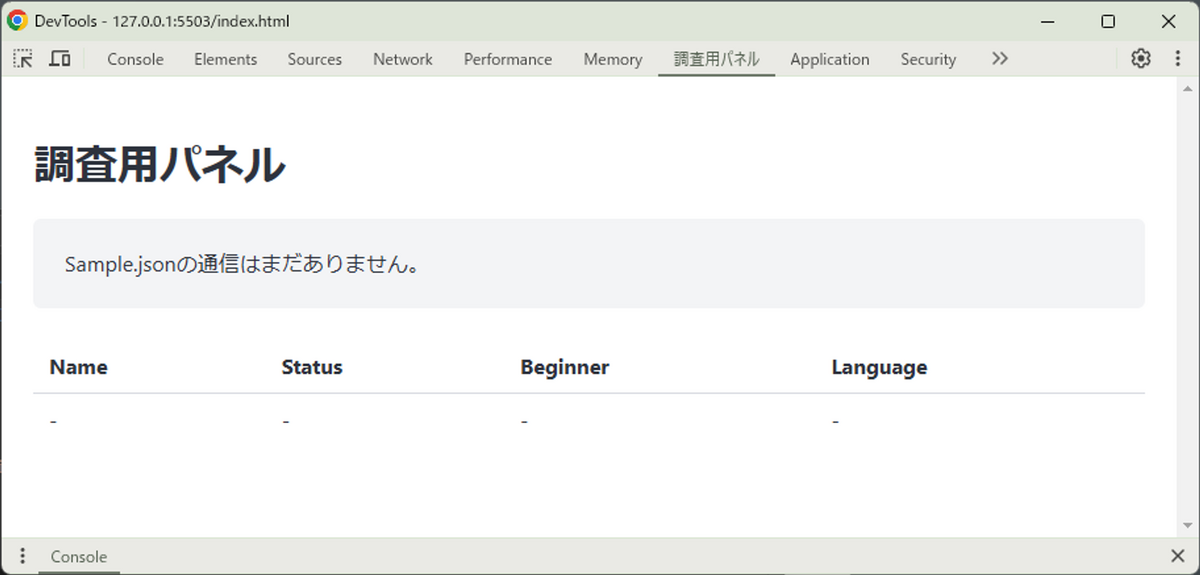This screenshot has width=1200, height=575.
Task: Open the Application tab
Action: pos(830,59)
